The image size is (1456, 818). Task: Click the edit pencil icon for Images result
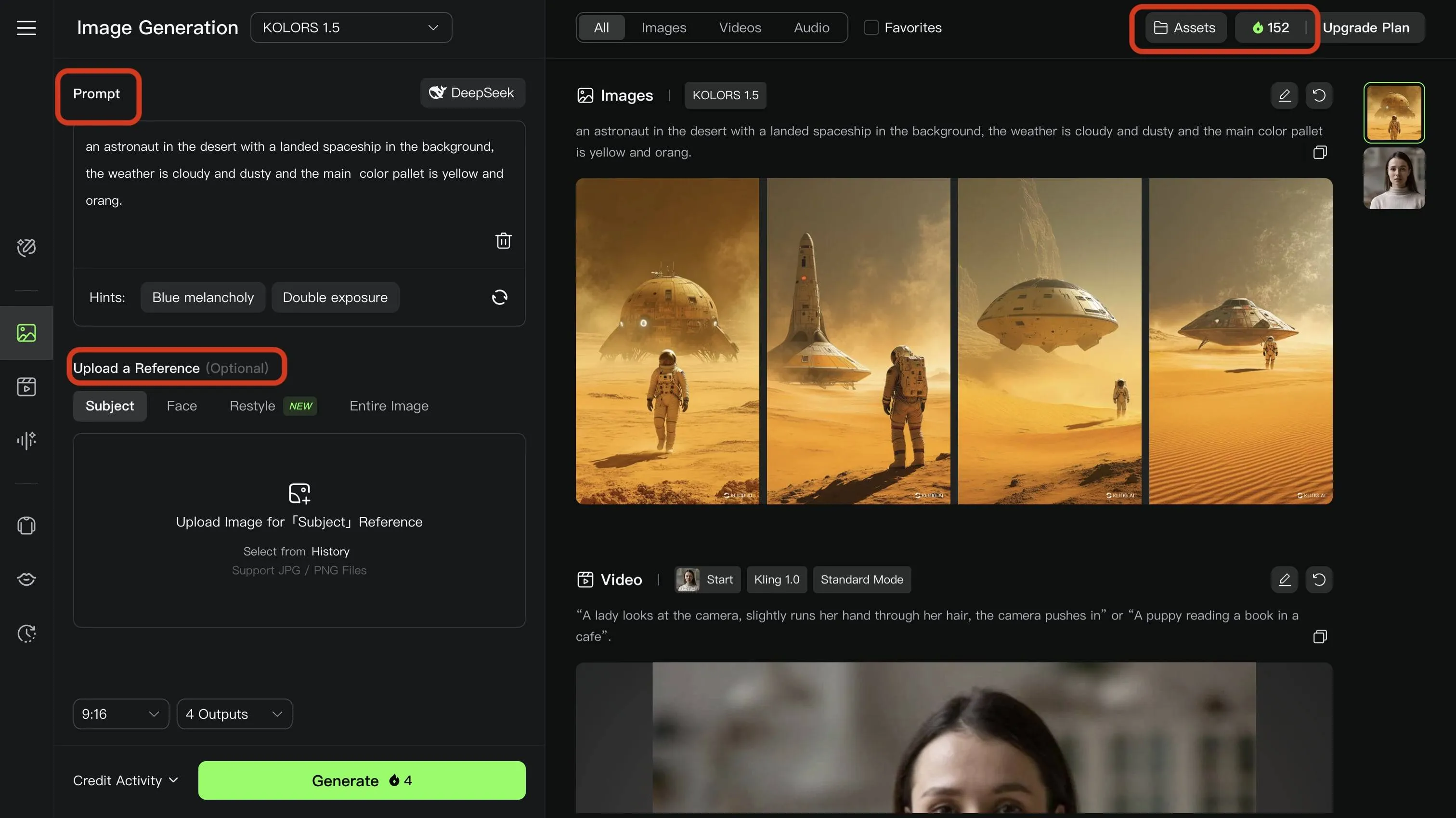[1284, 95]
